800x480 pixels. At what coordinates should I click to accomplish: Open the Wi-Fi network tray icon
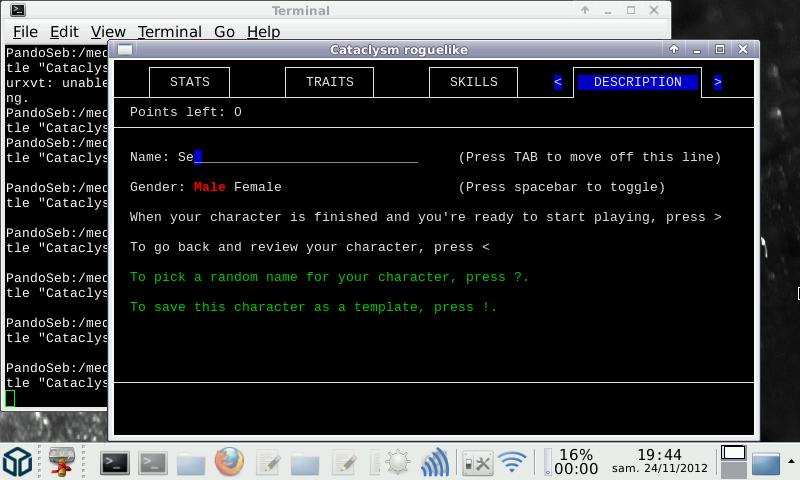pos(512,463)
